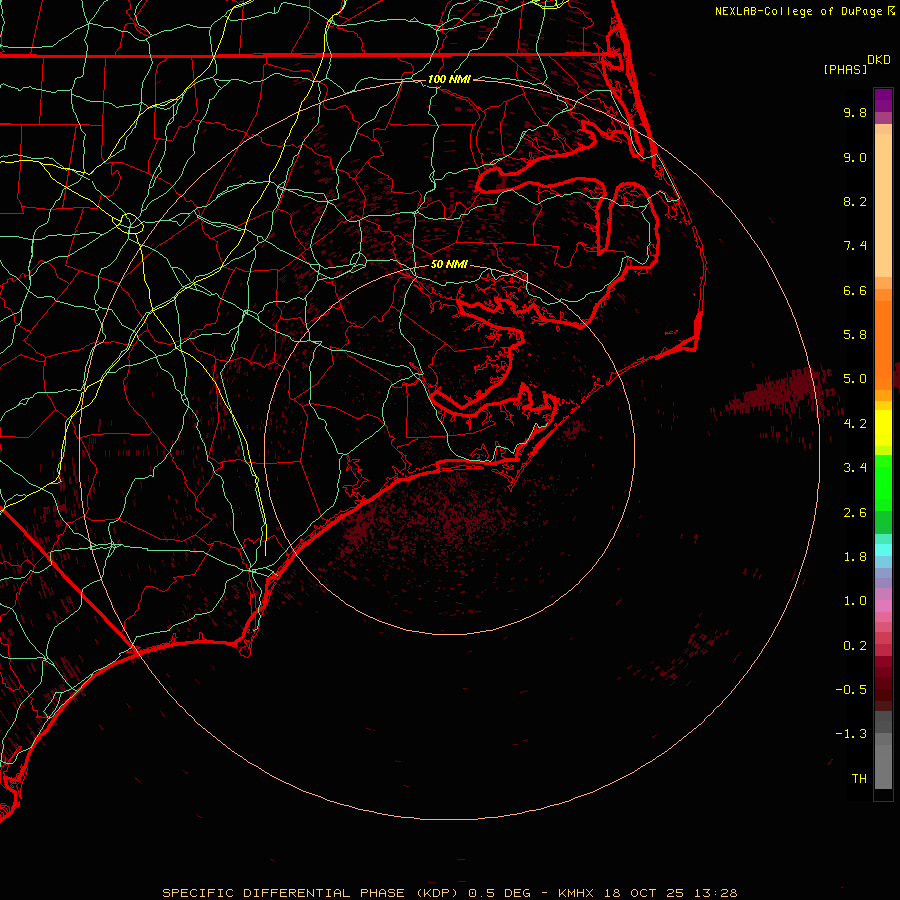Image resolution: width=900 pixels, height=900 pixels.
Task: Click the DKD label above the color scale
Action: [x=879, y=59]
